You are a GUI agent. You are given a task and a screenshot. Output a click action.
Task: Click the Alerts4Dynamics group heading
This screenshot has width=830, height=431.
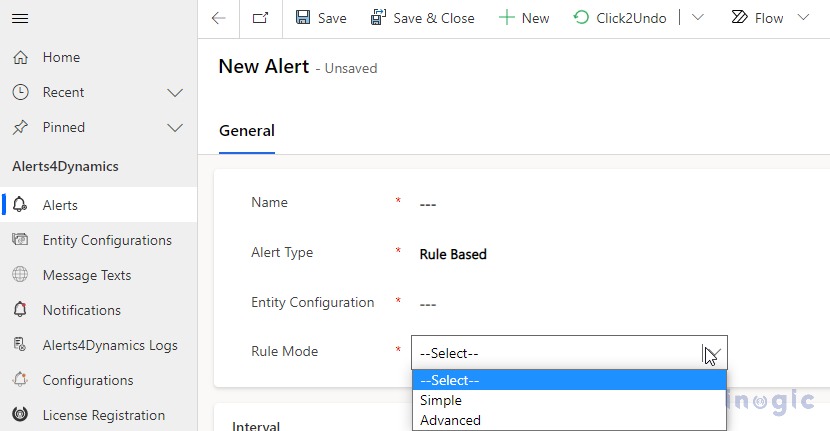[x=66, y=167]
